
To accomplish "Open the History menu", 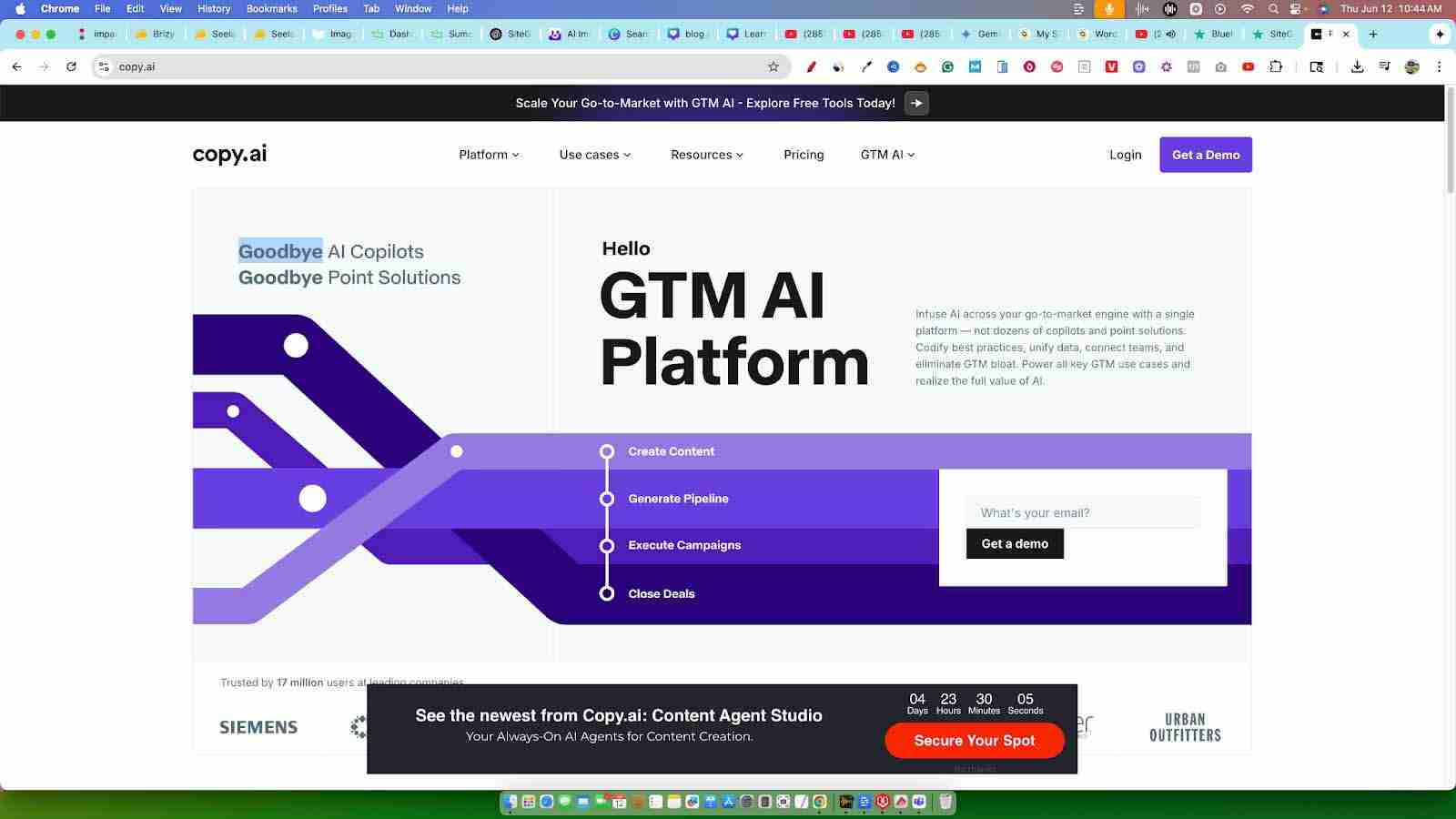I will (x=214, y=8).
